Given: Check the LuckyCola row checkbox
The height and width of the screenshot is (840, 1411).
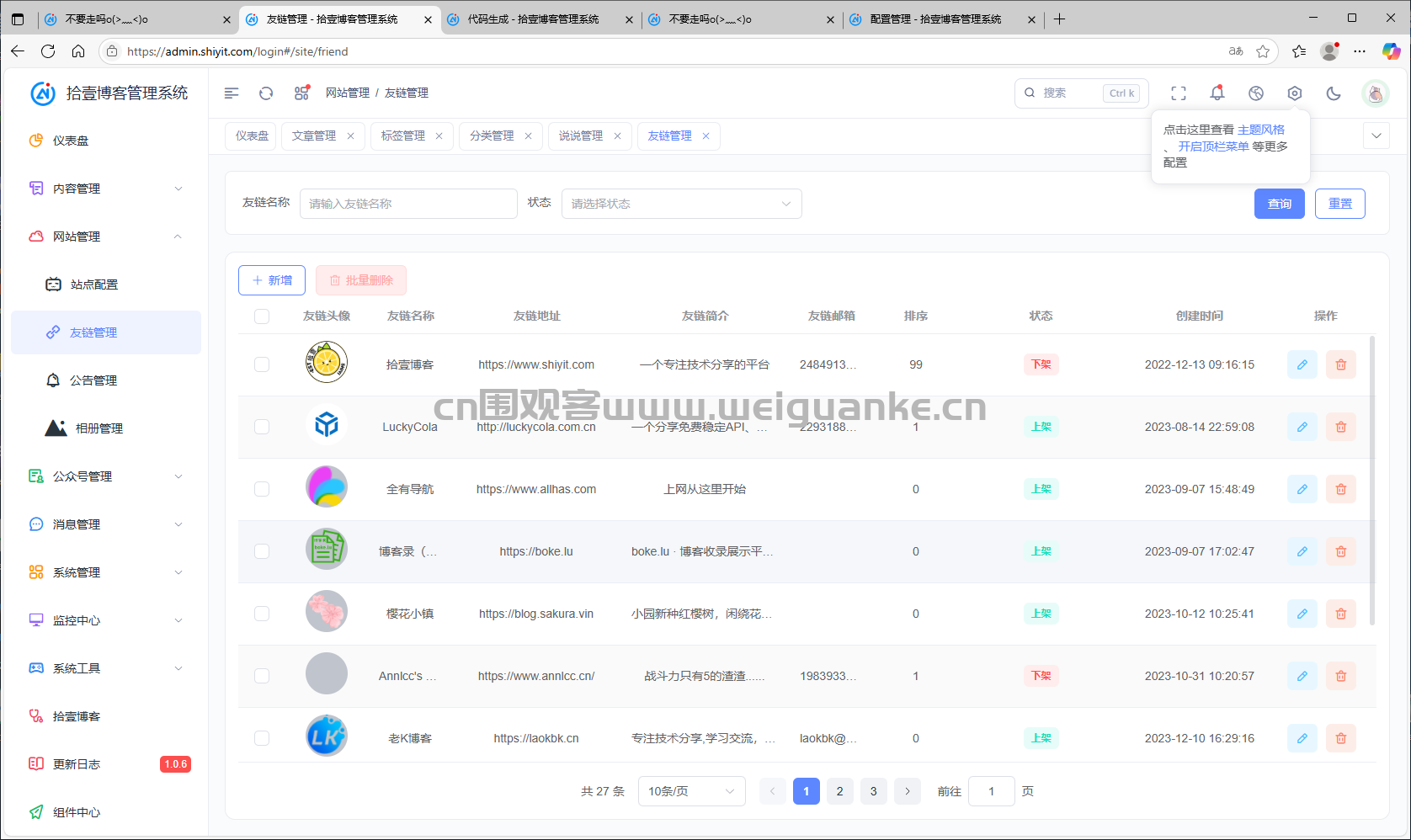Looking at the screenshot, I should [x=262, y=427].
